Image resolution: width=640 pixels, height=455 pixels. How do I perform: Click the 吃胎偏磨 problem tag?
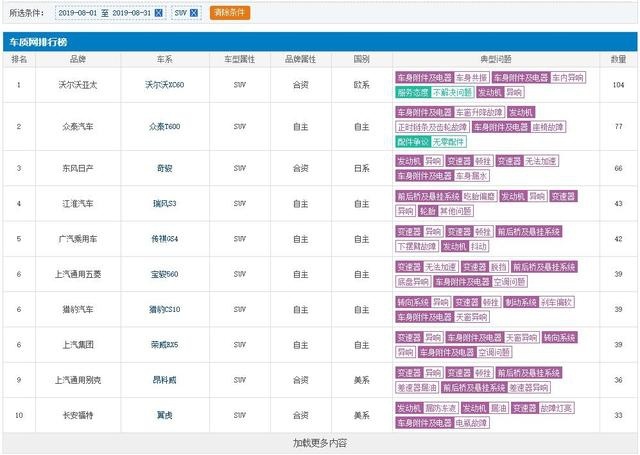479,196
